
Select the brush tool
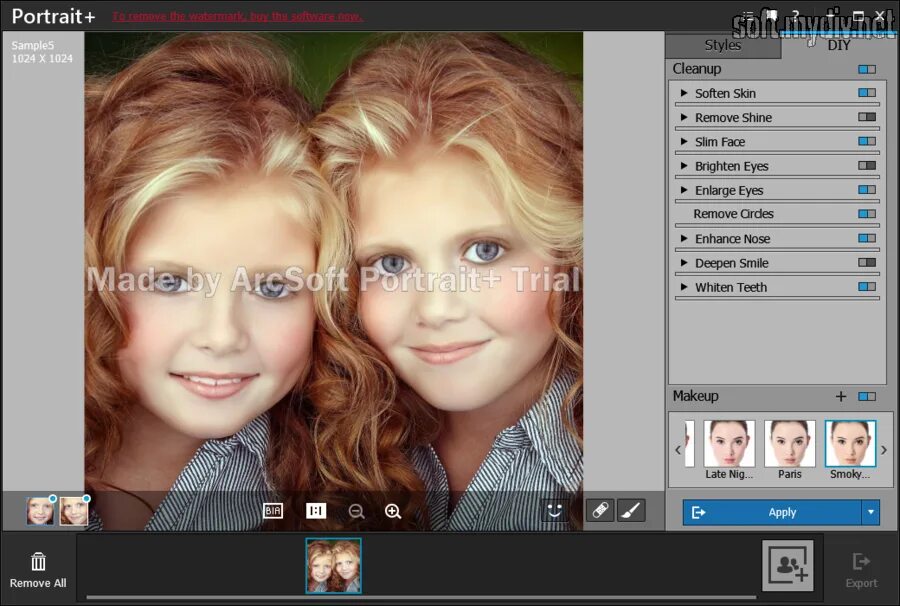pos(631,510)
